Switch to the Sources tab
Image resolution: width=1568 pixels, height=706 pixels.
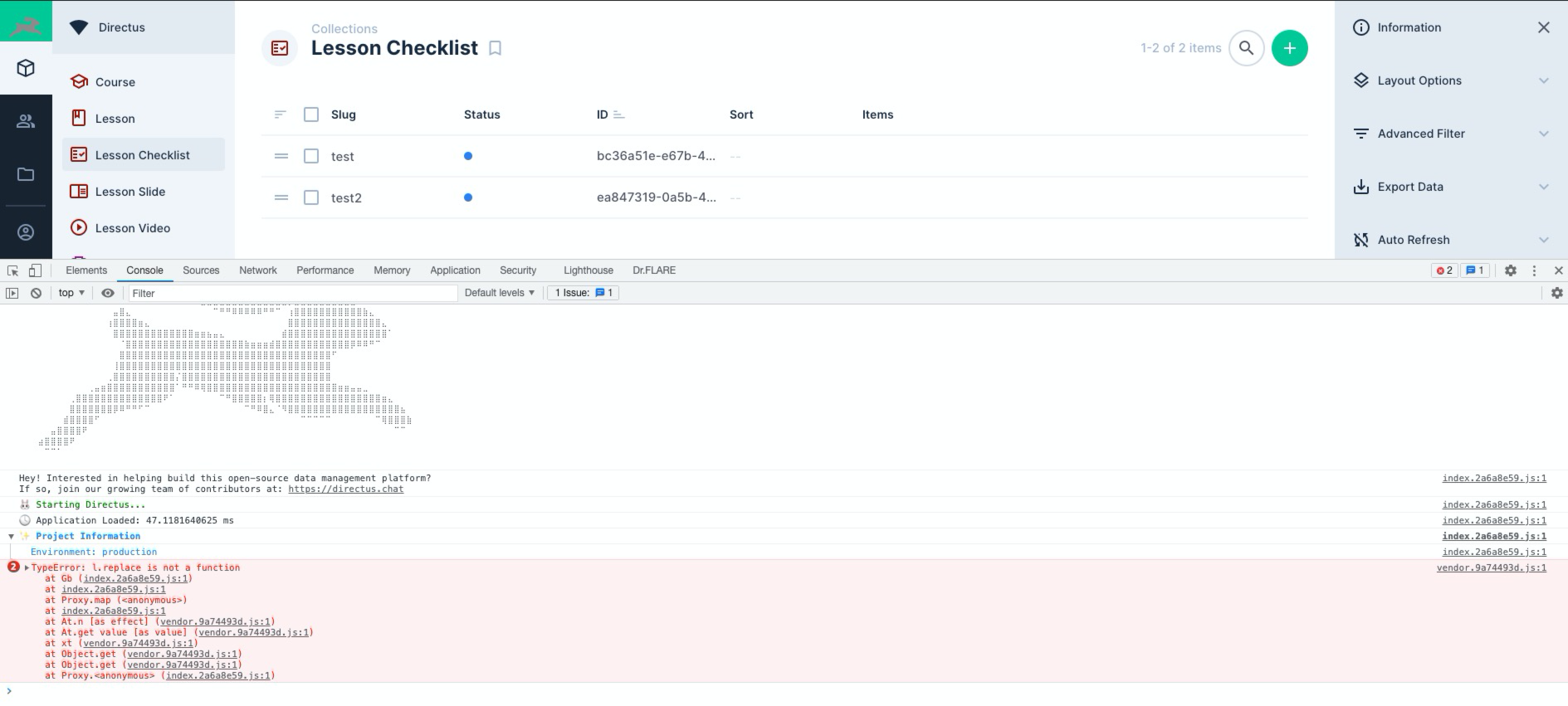coord(201,270)
